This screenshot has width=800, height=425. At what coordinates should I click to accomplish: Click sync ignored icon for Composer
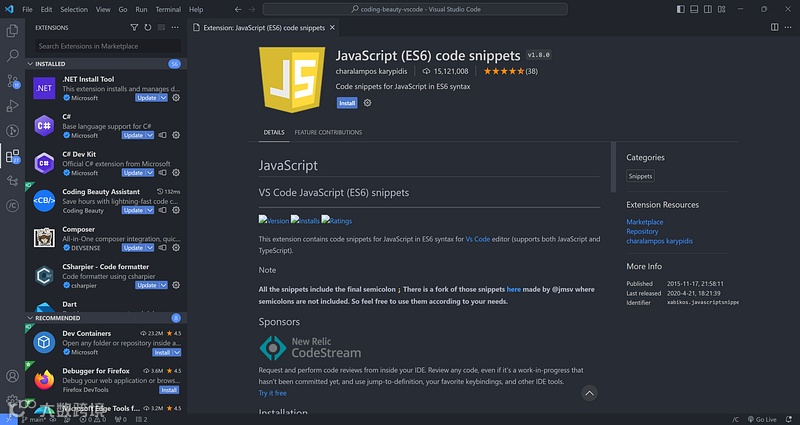[x=163, y=247]
